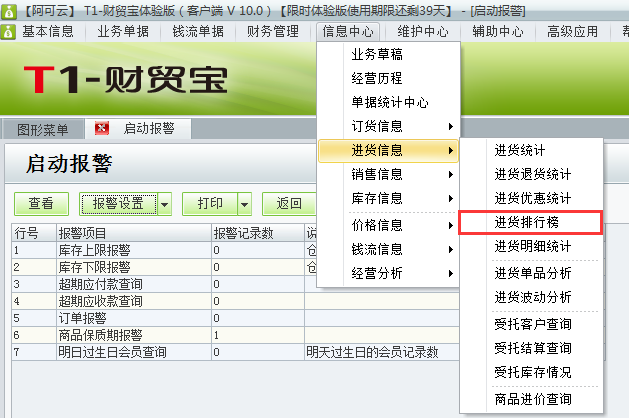Open the 打印 dropdown arrow
629x418 pixels.
tap(245, 204)
